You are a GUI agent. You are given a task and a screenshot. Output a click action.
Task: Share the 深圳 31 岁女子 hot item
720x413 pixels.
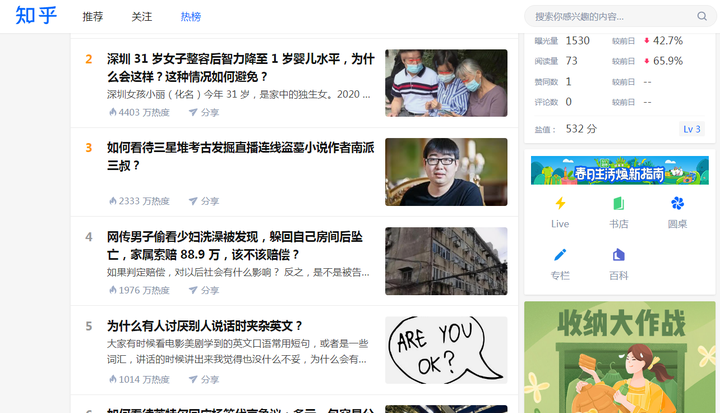pos(204,112)
